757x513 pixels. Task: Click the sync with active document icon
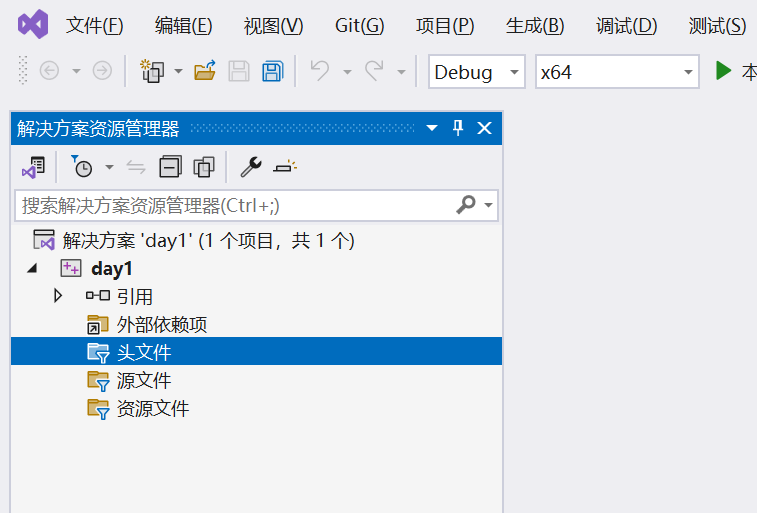click(136, 167)
